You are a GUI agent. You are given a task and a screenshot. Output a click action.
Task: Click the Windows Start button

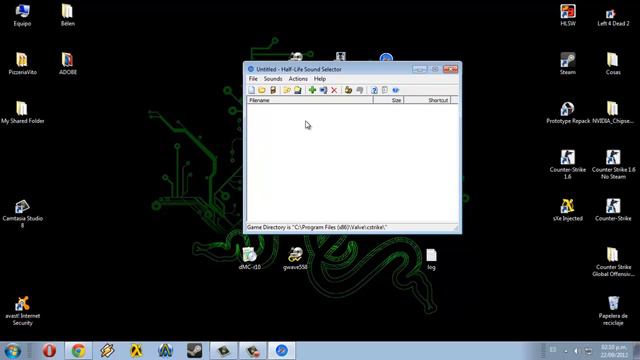(x=13, y=351)
